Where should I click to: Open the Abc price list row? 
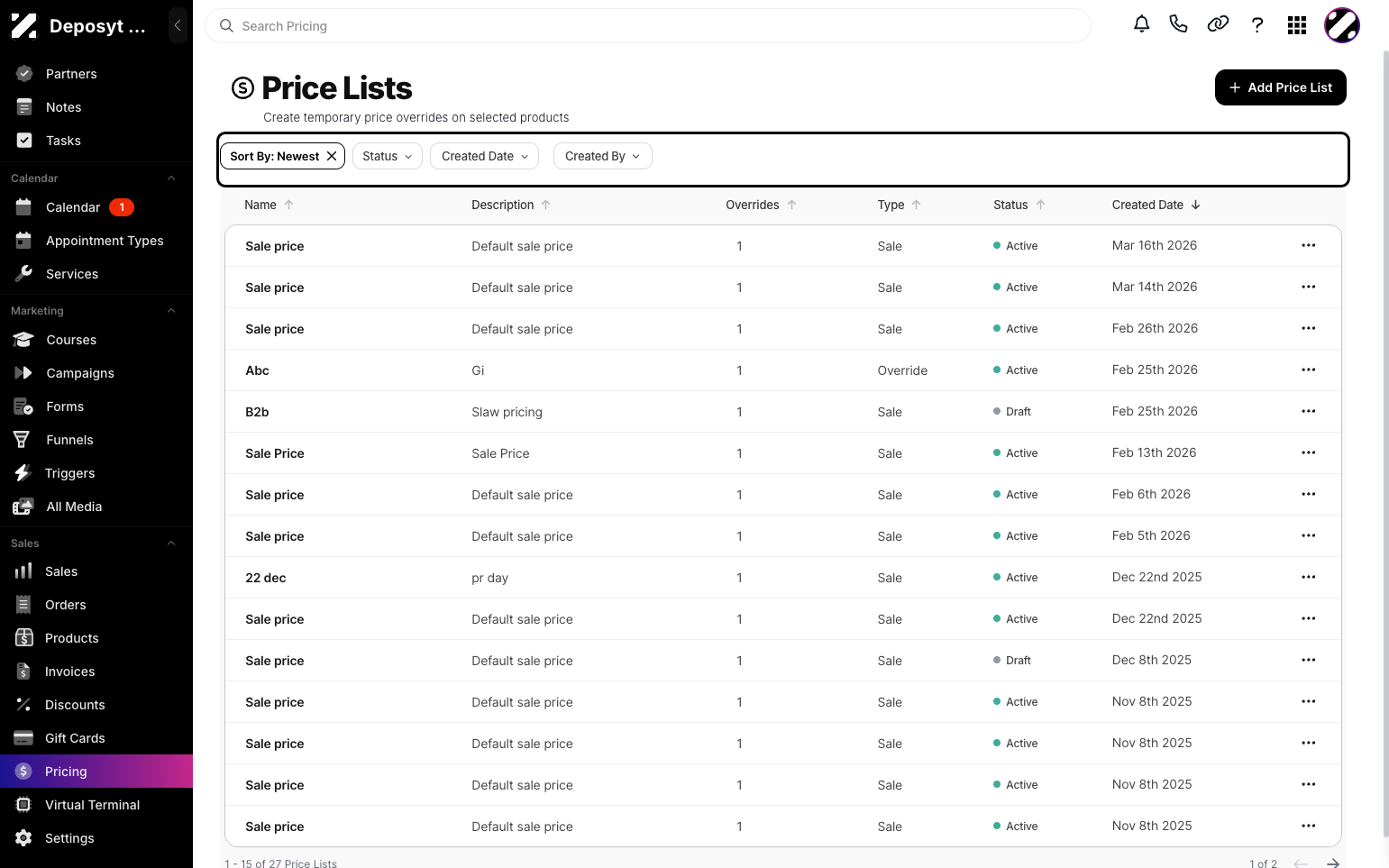(x=782, y=370)
